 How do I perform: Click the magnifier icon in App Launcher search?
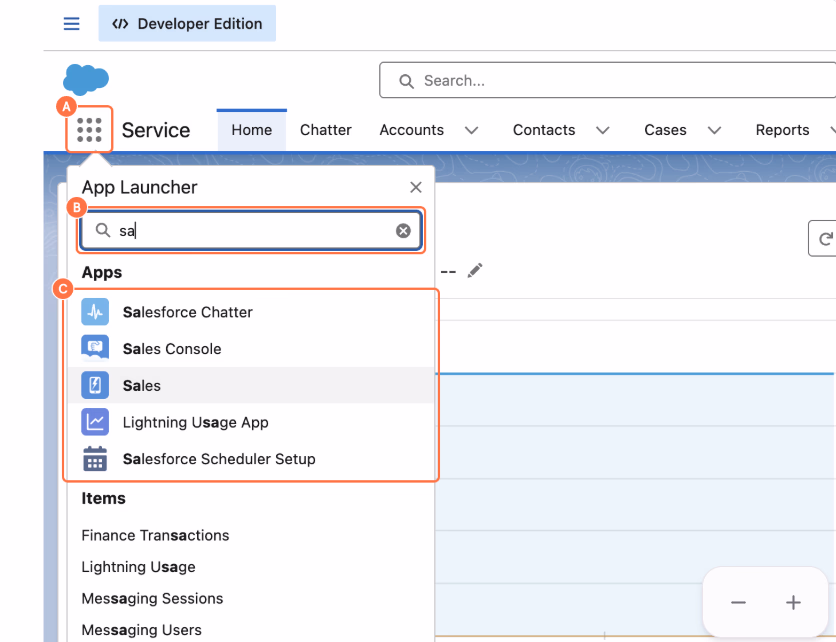[102, 230]
